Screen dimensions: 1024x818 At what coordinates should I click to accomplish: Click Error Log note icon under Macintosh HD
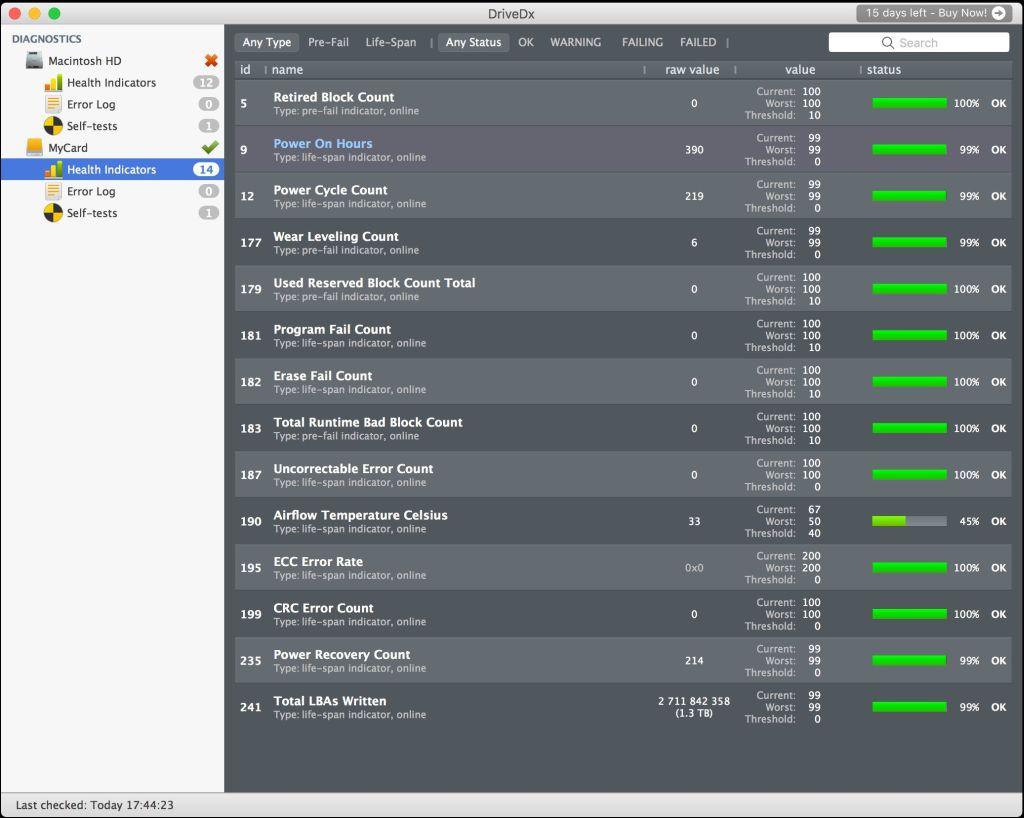[53, 105]
